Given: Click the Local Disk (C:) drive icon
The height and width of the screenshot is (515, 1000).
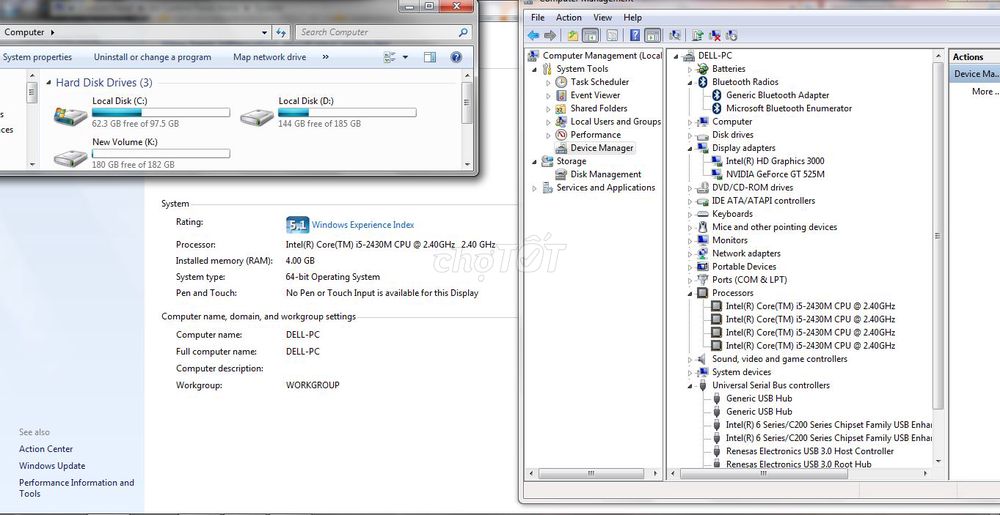Looking at the screenshot, I should coord(71,115).
